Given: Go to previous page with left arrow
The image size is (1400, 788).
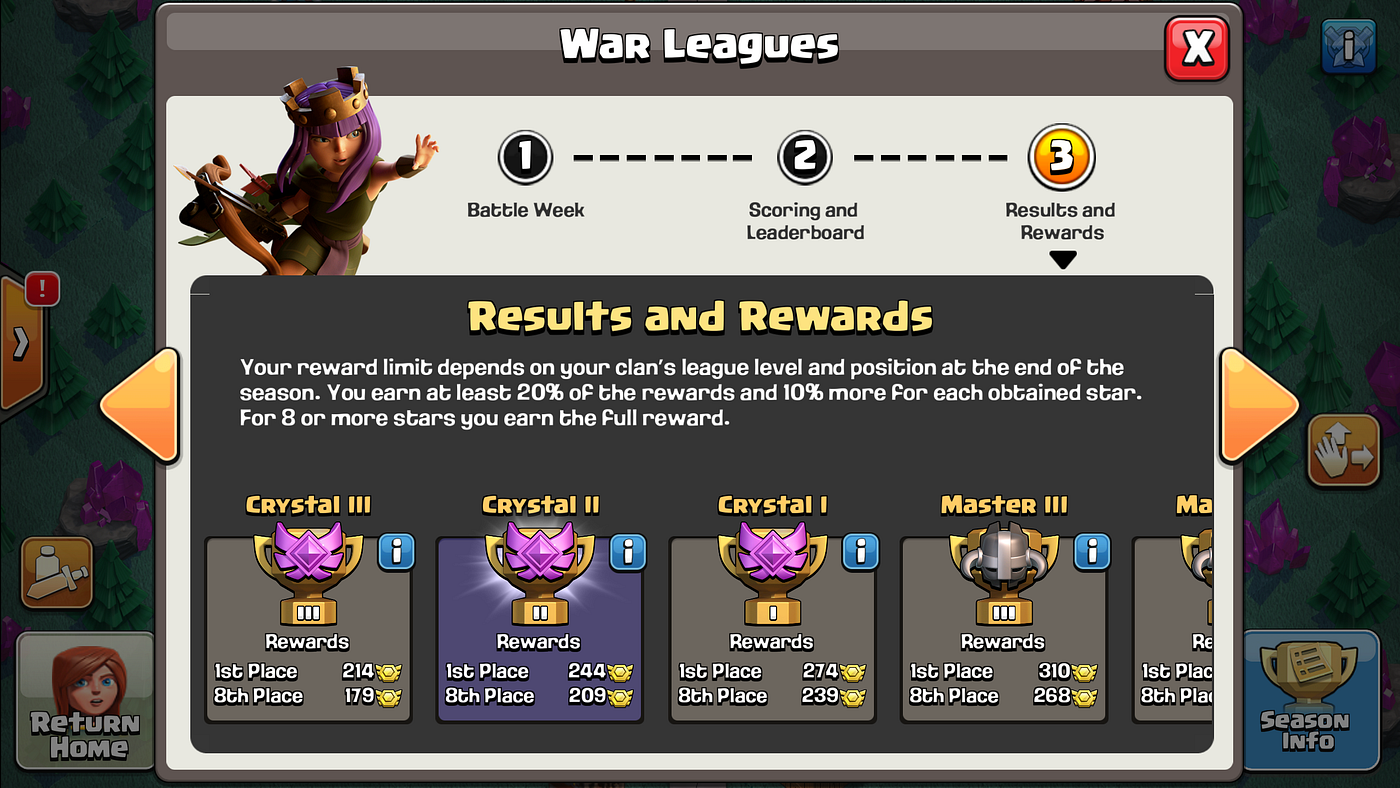Looking at the screenshot, I should pos(140,405).
